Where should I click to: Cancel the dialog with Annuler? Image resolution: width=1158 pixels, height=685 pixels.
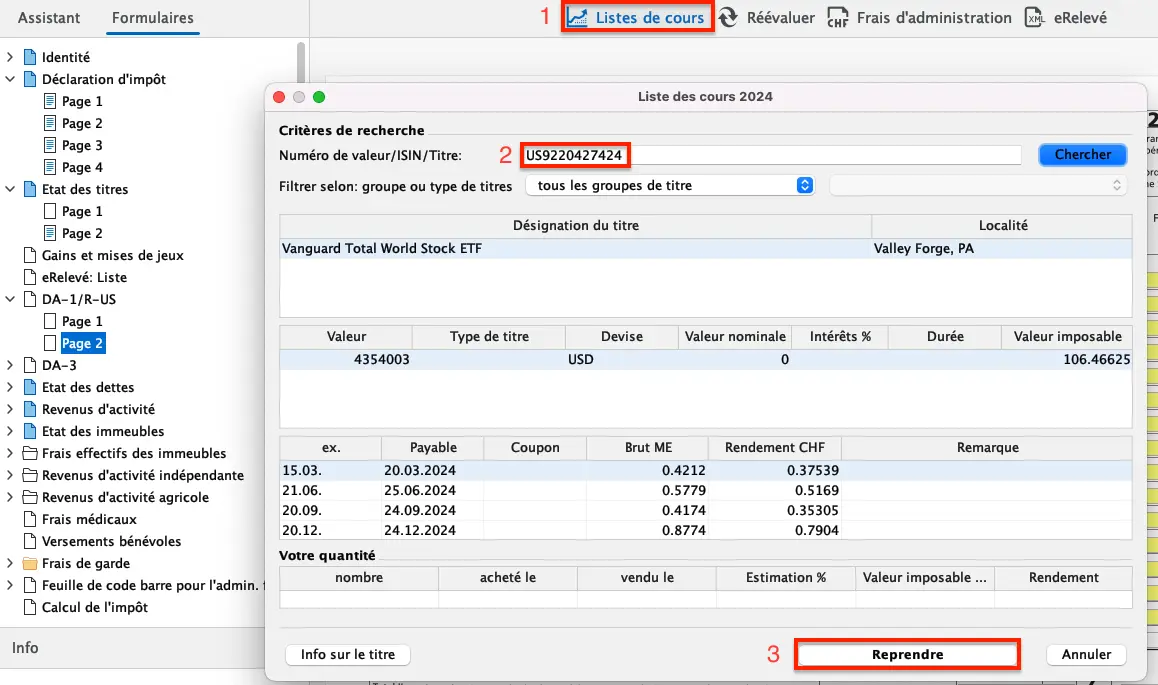click(x=1086, y=654)
